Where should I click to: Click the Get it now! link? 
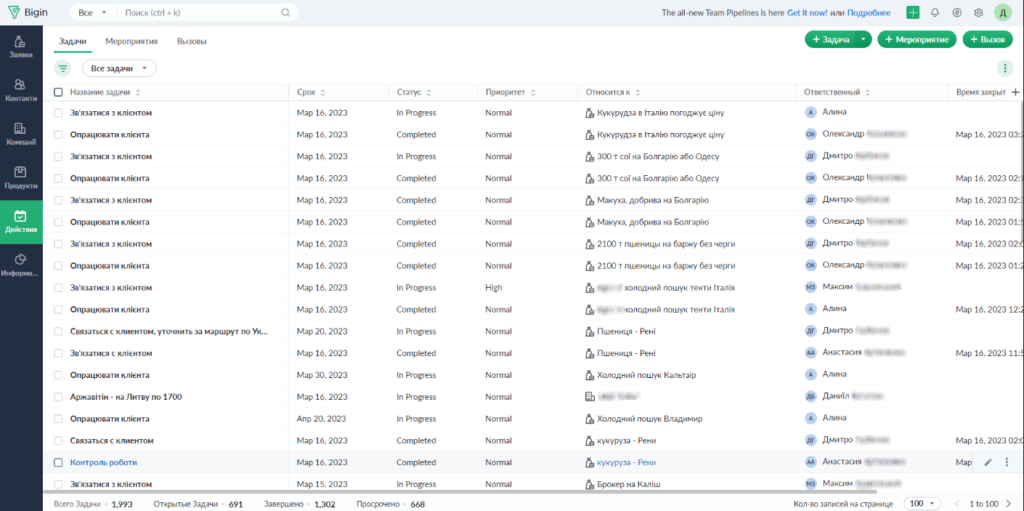coord(808,13)
